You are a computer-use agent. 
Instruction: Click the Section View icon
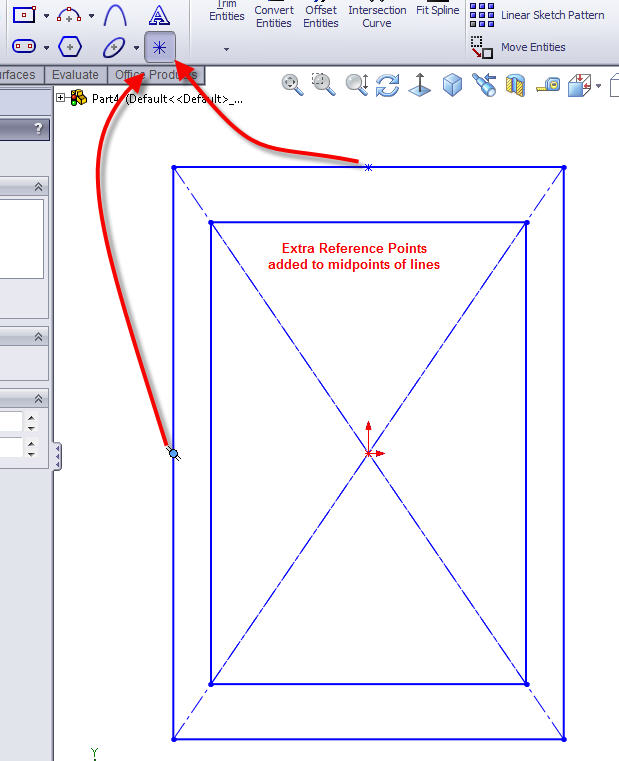(x=515, y=86)
